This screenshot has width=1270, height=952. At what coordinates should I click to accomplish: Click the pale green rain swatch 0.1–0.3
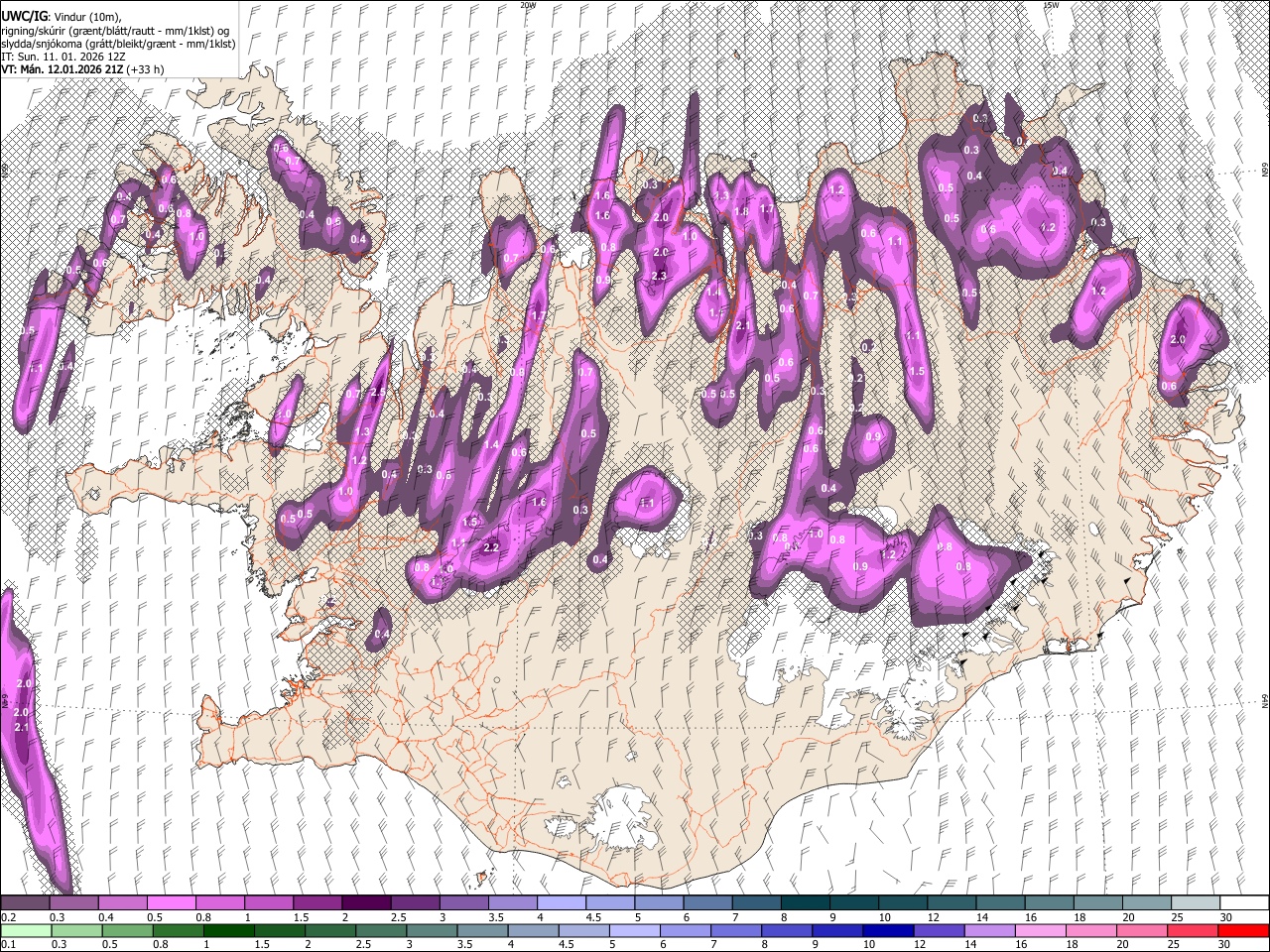26,930
